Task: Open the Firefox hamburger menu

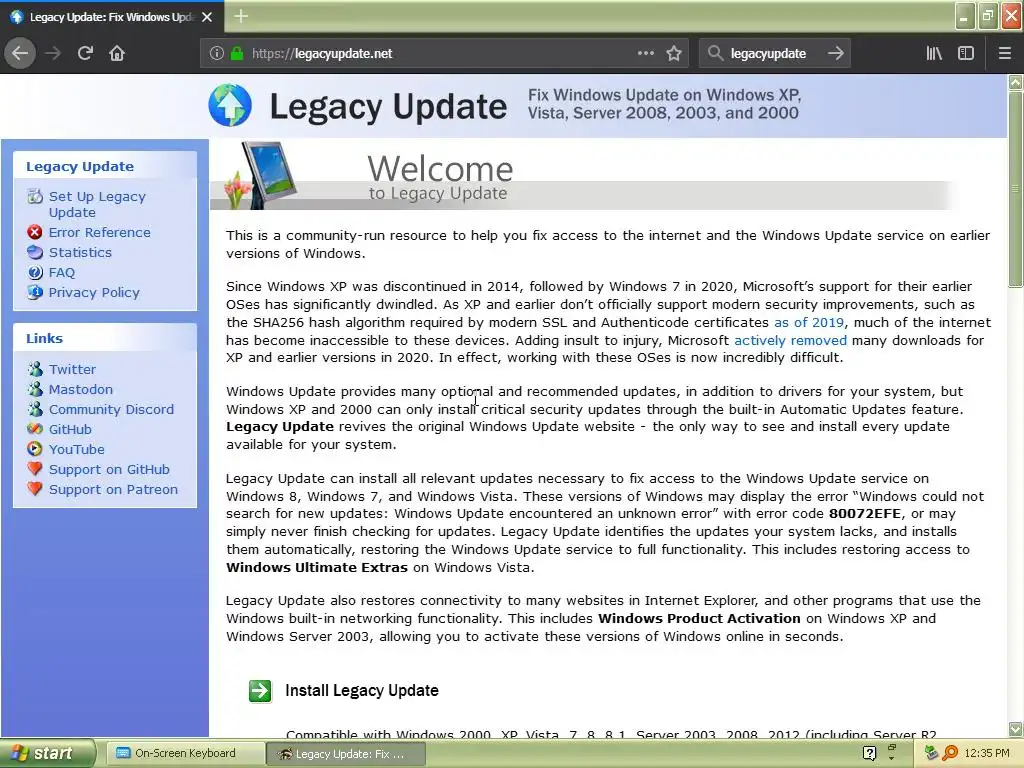Action: pos(1005,54)
